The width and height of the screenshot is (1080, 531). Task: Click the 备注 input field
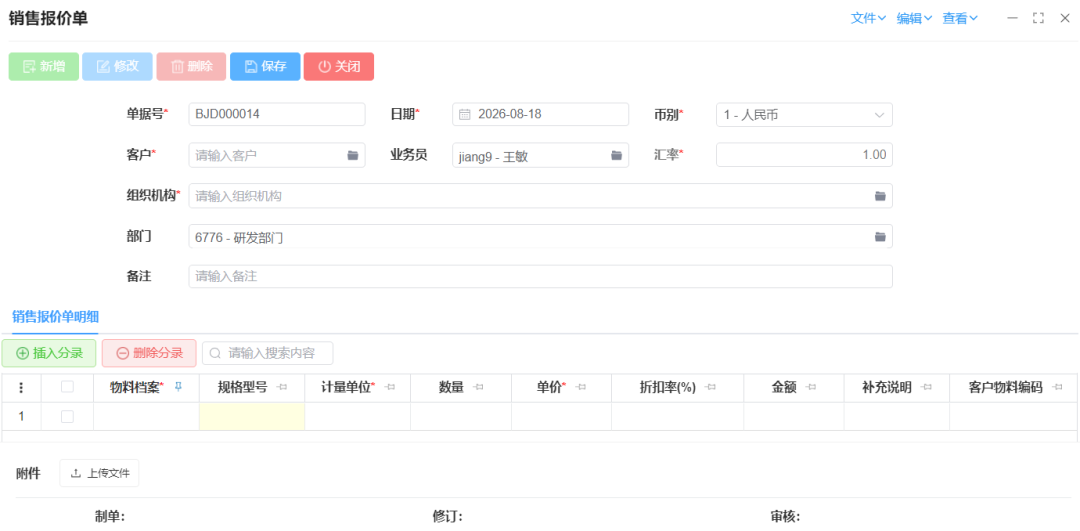541,277
